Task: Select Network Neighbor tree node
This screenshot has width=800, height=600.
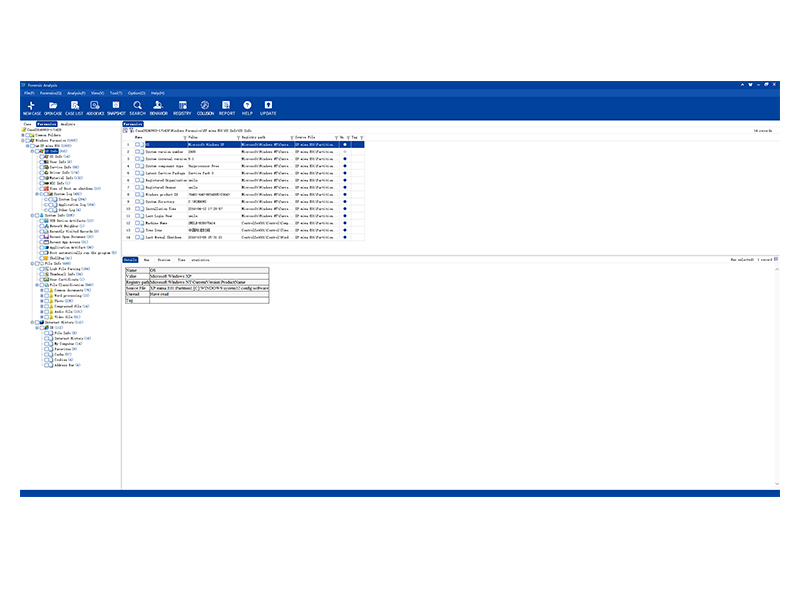Action: [x=64, y=226]
